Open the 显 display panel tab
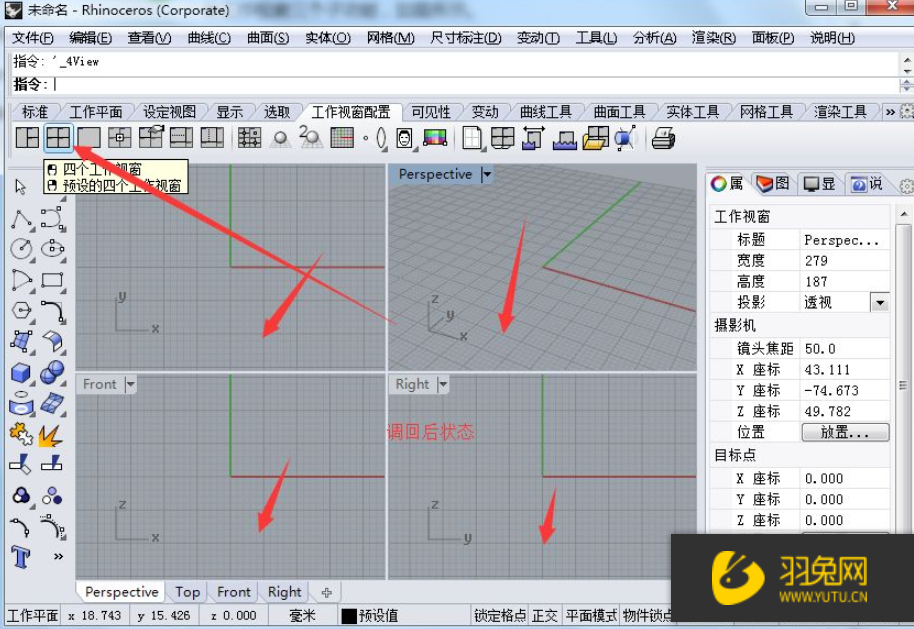 [819, 184]
